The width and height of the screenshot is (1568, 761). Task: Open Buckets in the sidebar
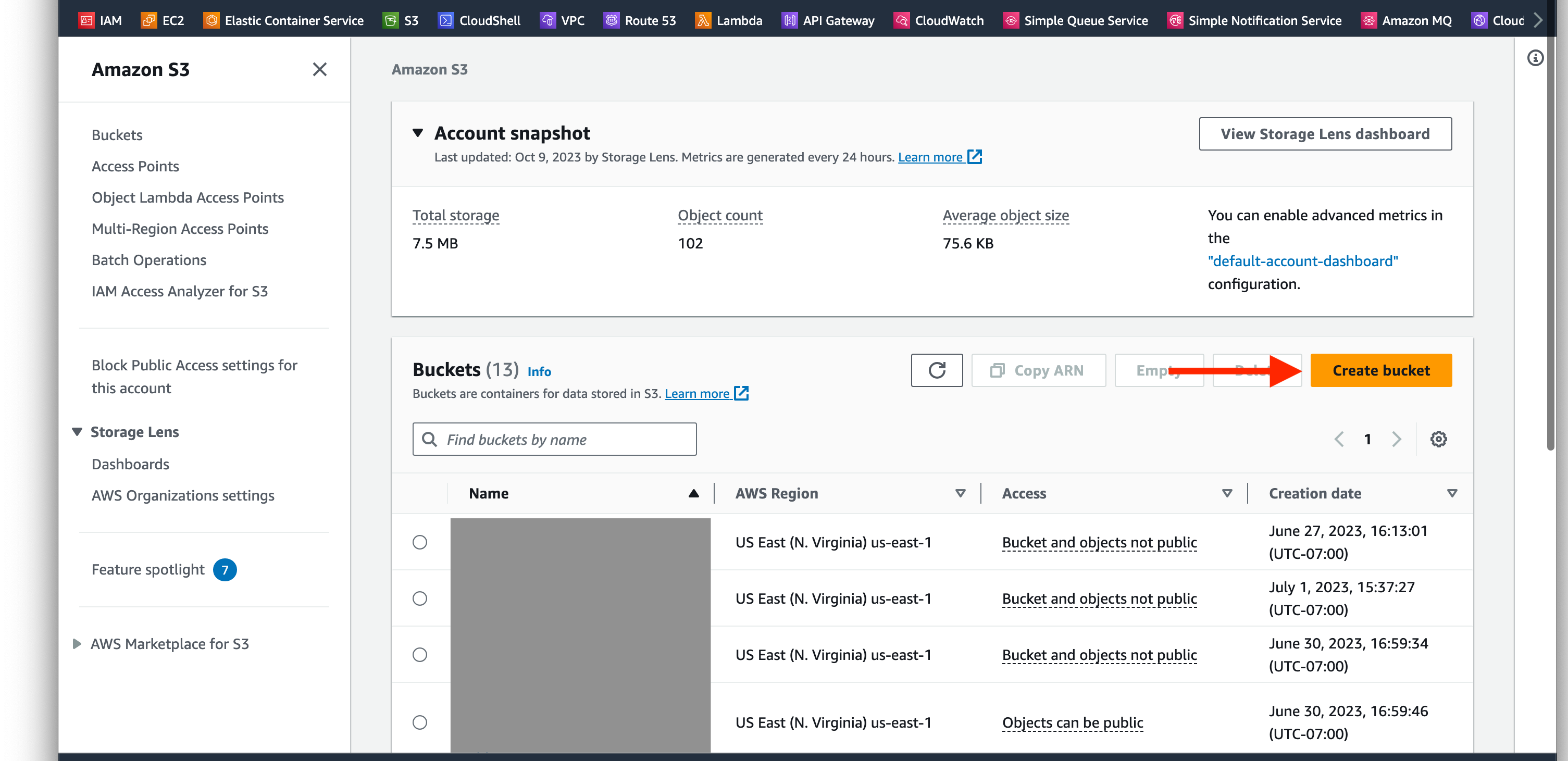117,134
